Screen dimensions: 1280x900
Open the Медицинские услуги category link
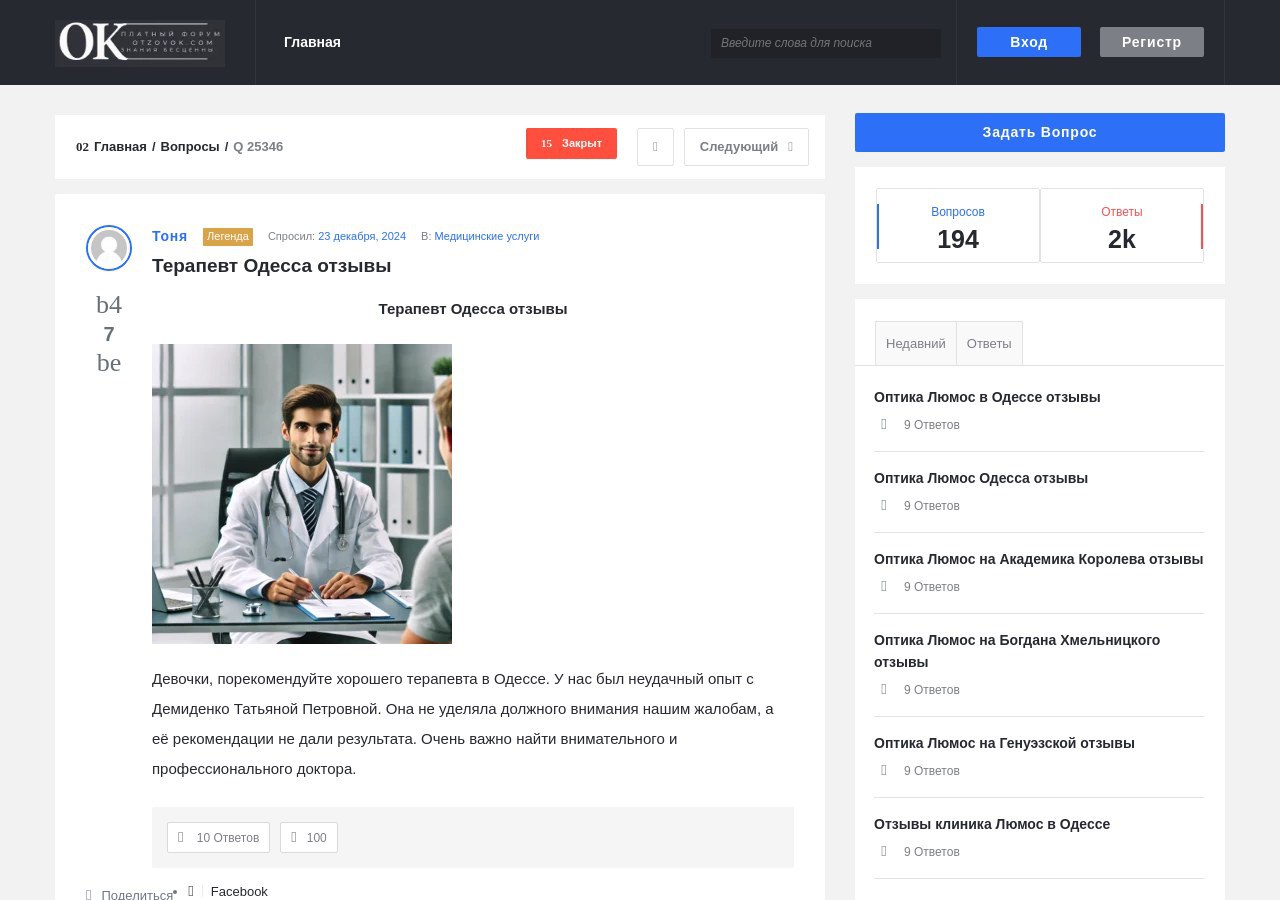(486, 236)
